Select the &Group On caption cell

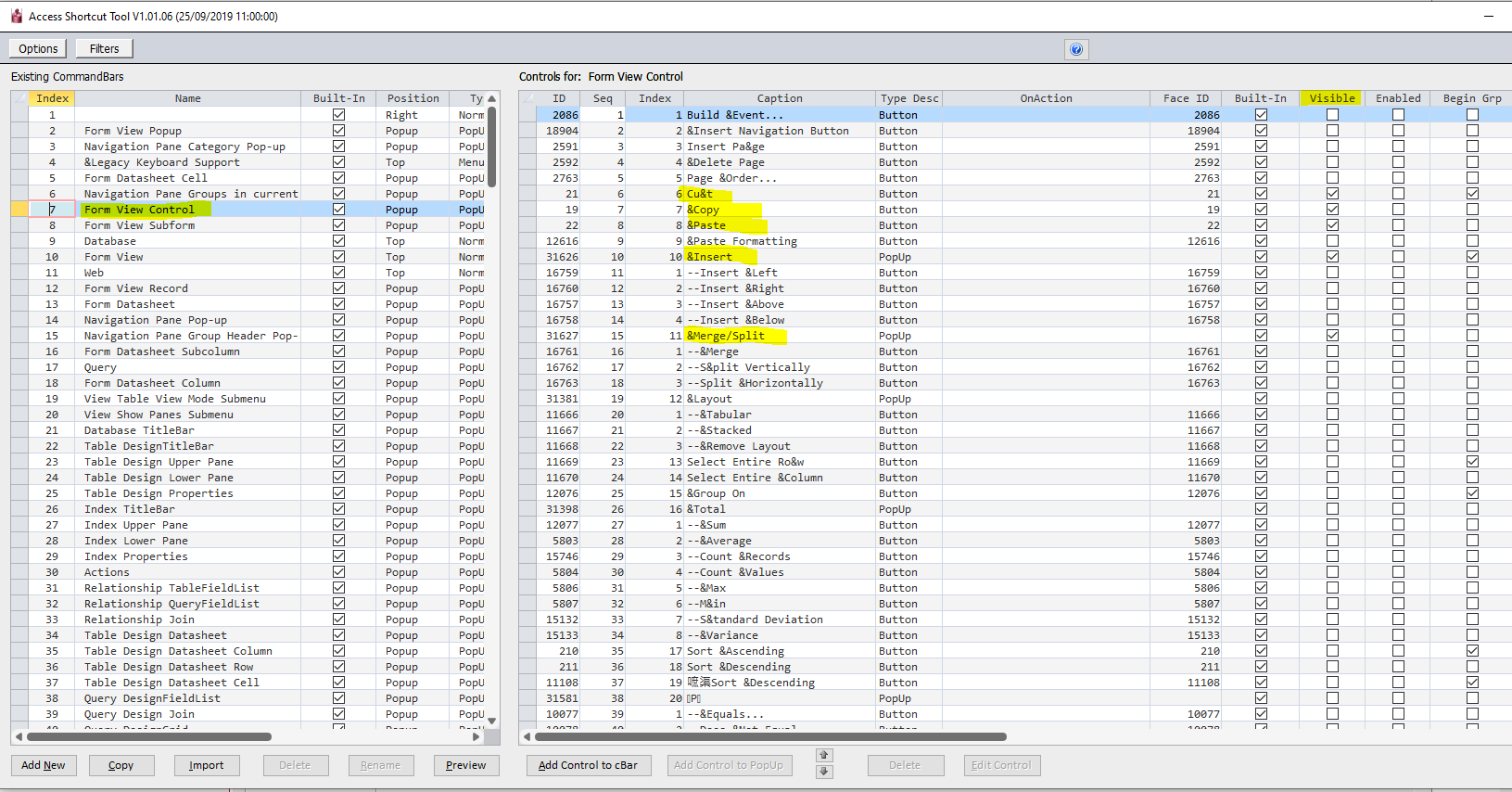point(780,493)
